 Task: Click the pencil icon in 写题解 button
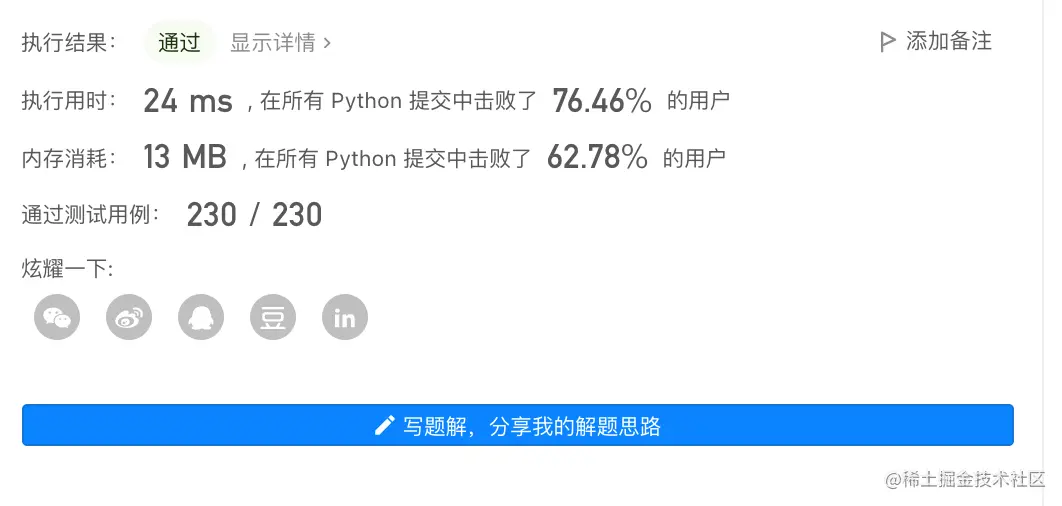click(x=384, y=426)
